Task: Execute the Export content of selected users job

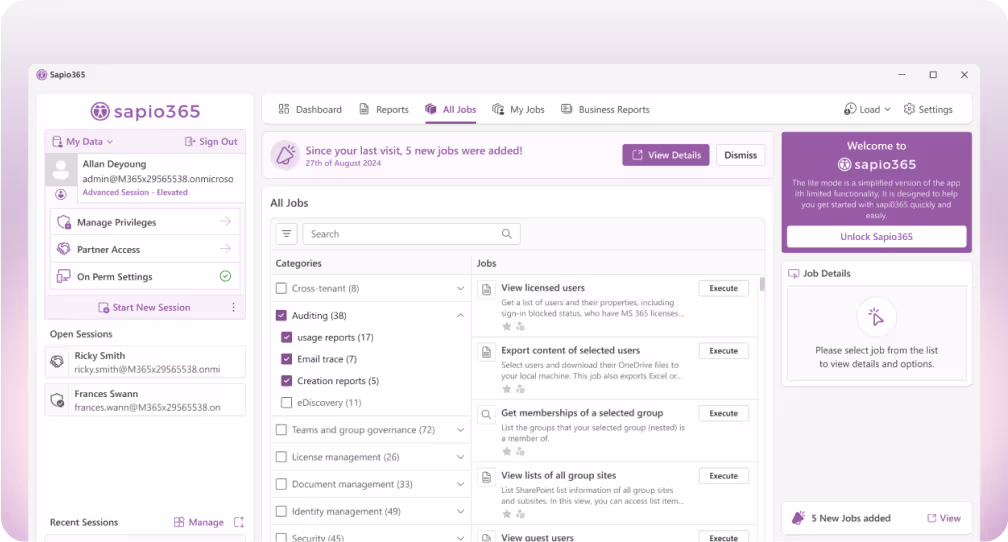Action: tap(723, 350)
